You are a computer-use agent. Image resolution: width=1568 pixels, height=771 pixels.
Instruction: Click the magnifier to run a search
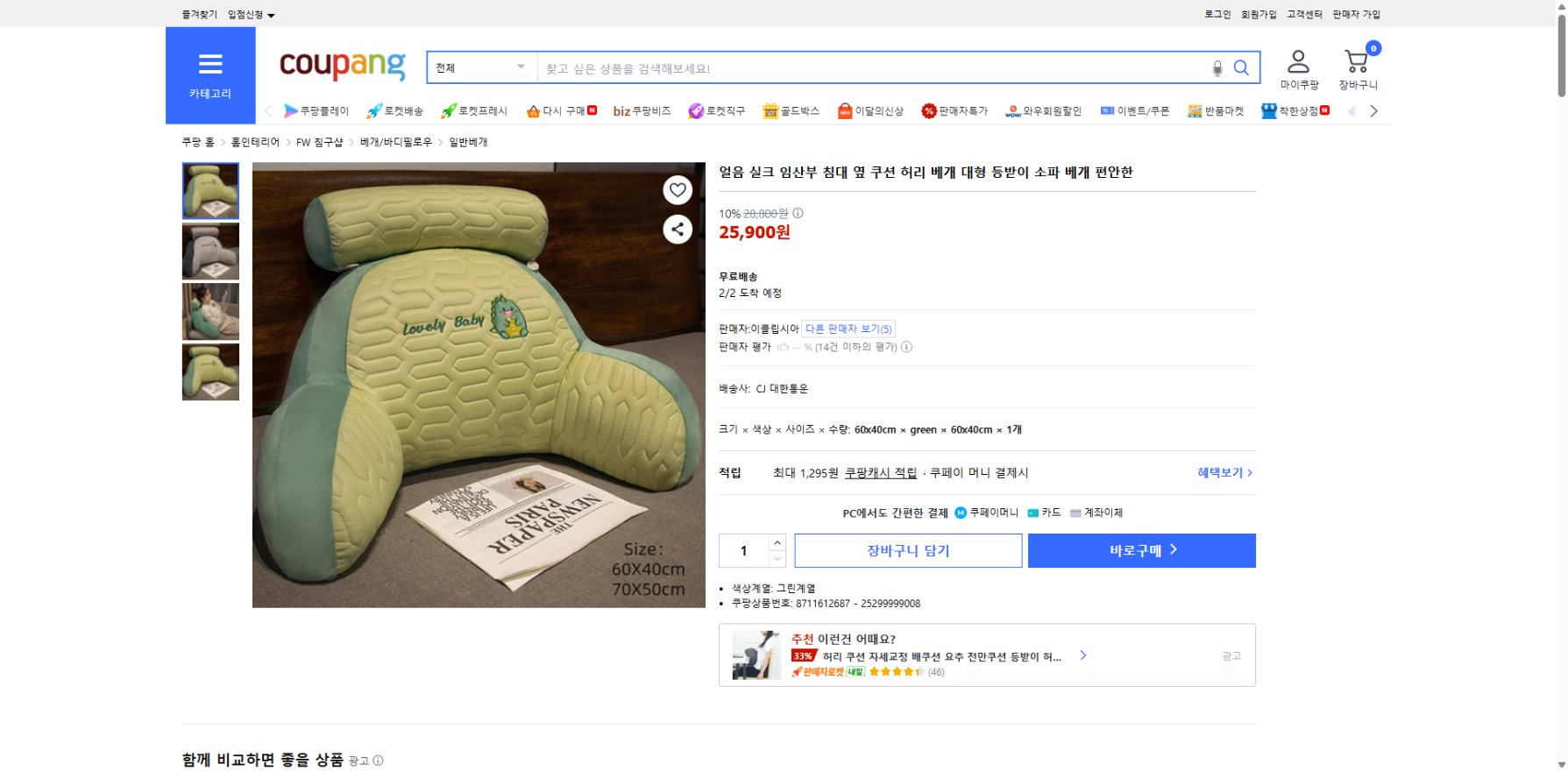tap(1241, 67)
